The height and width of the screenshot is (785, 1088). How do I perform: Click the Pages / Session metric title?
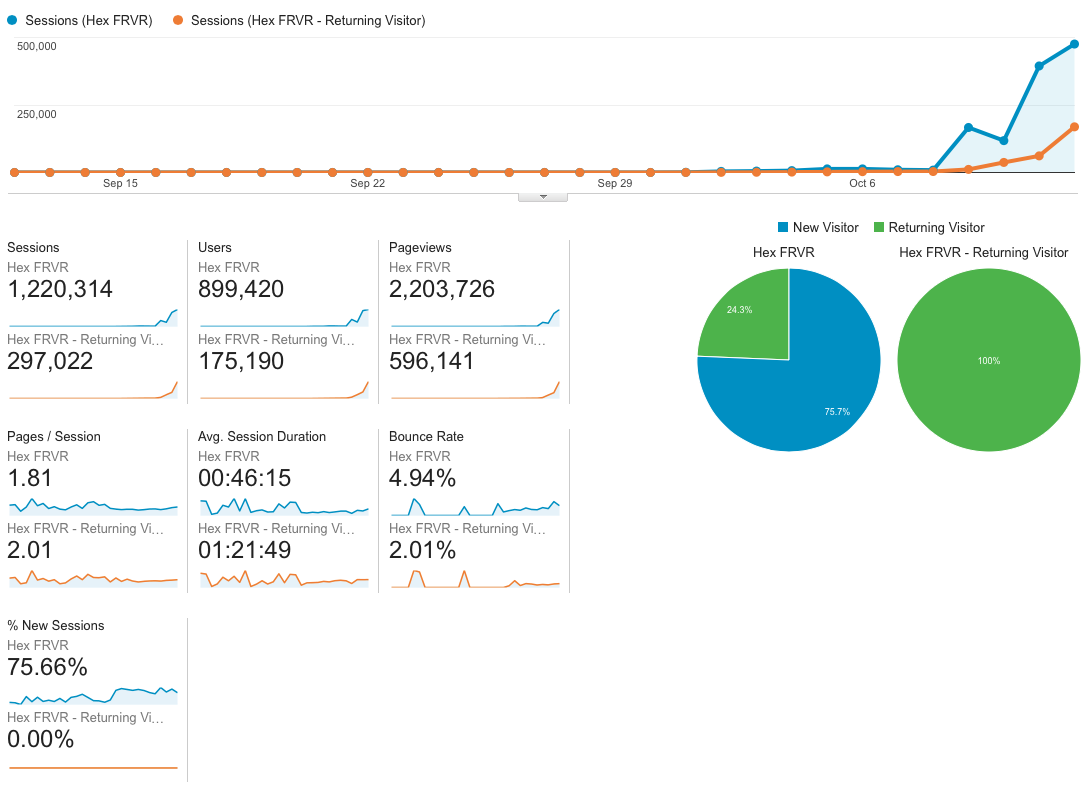(53, 436)
